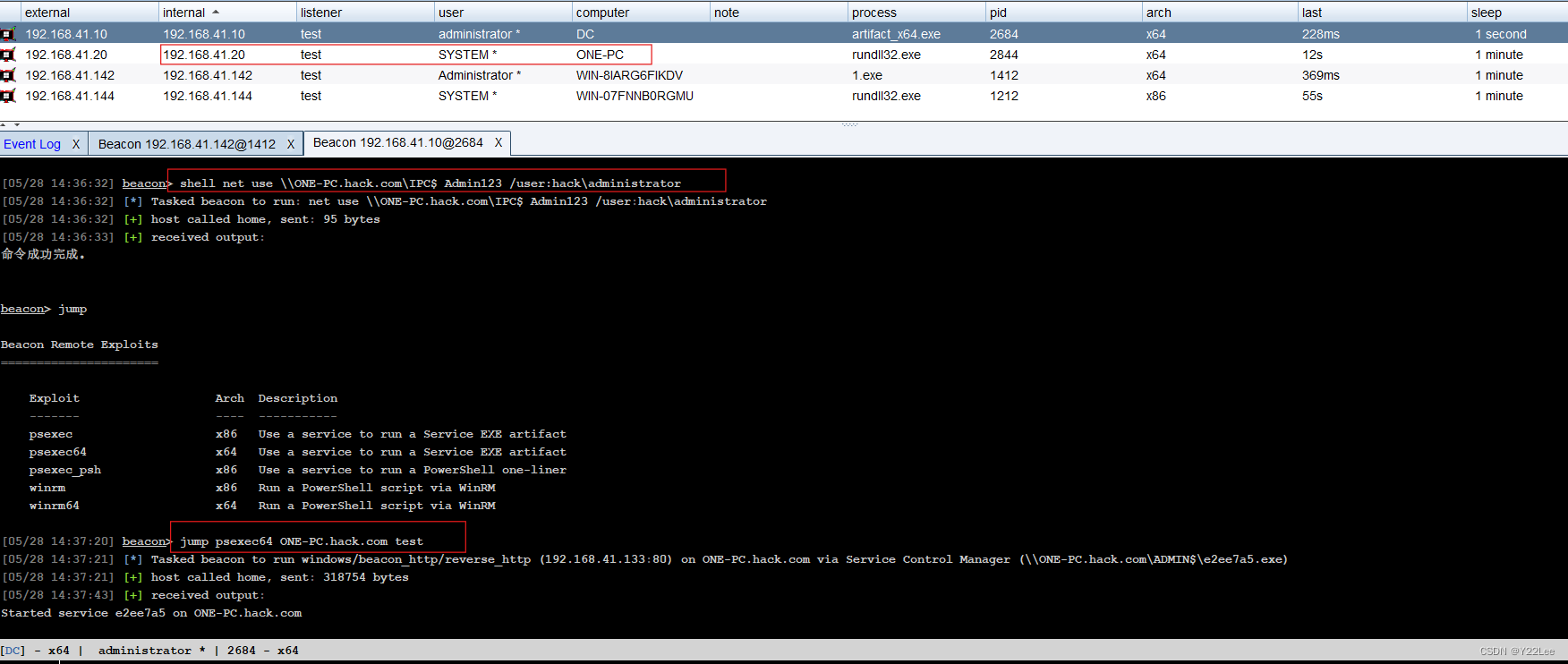The image size is (1568, 664).
Task: Select WIN-07FNNB0RGMU computer cell
Action: point(635,96)
